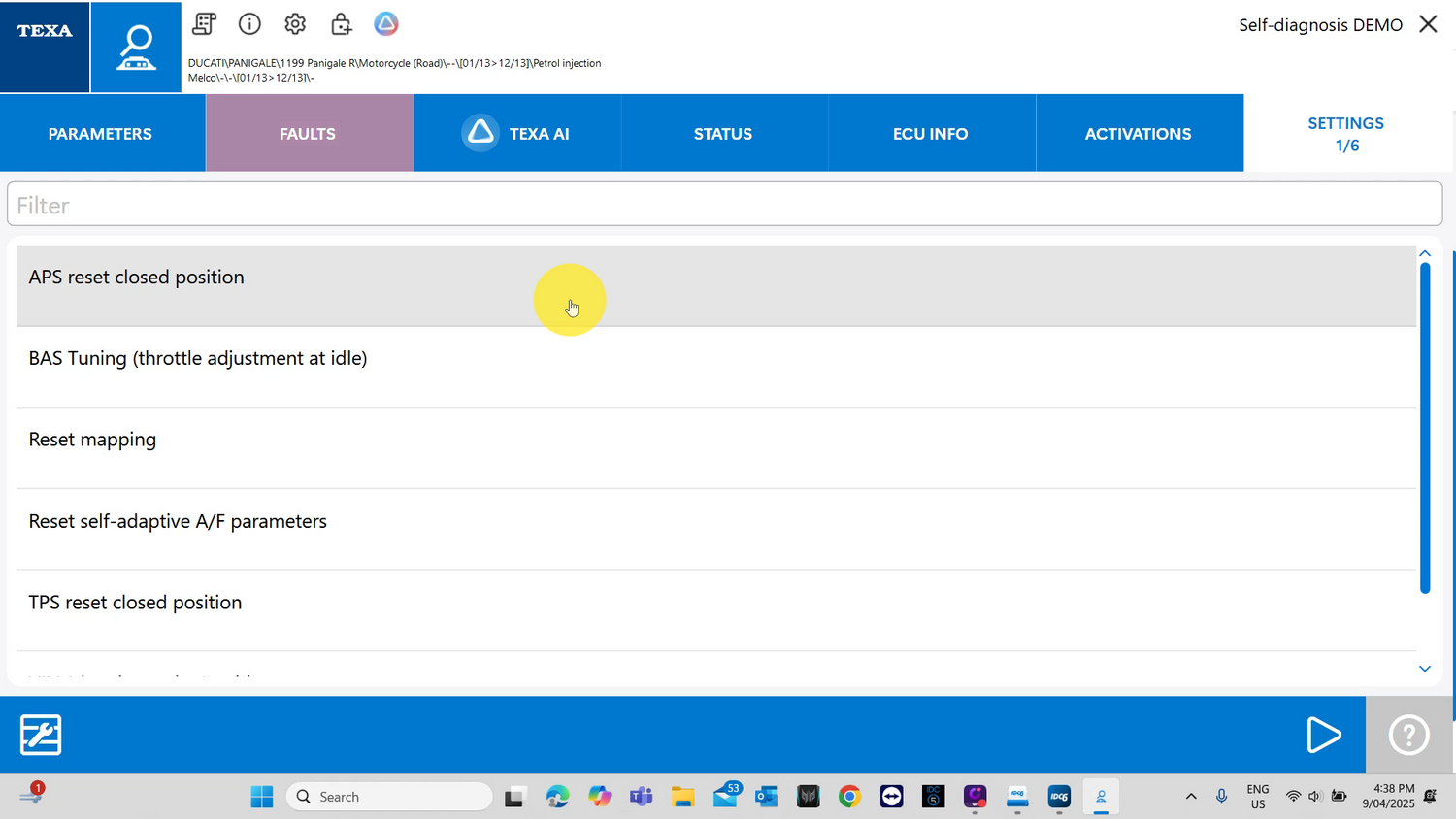Switch to the PARAMETERS tab
The height and width of the screenshot is (819, 1456).
(103, 133)
